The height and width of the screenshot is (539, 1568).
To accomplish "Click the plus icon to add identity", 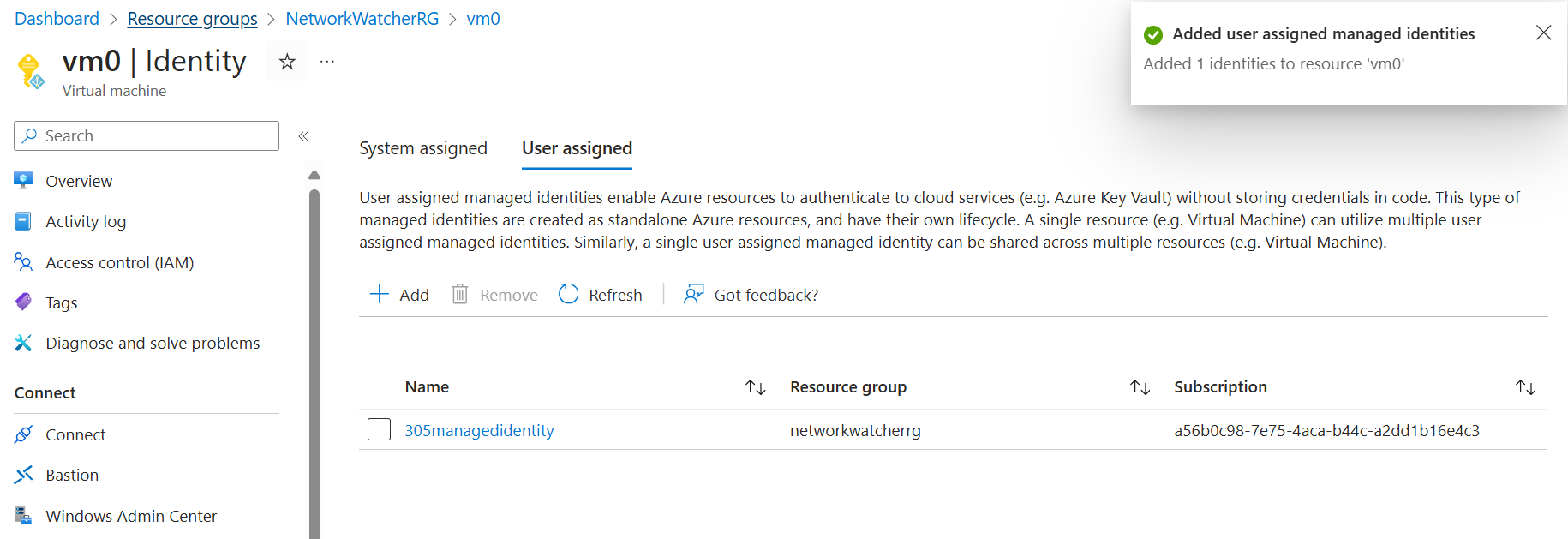I will pyautogui.click(x=379, y=295).
